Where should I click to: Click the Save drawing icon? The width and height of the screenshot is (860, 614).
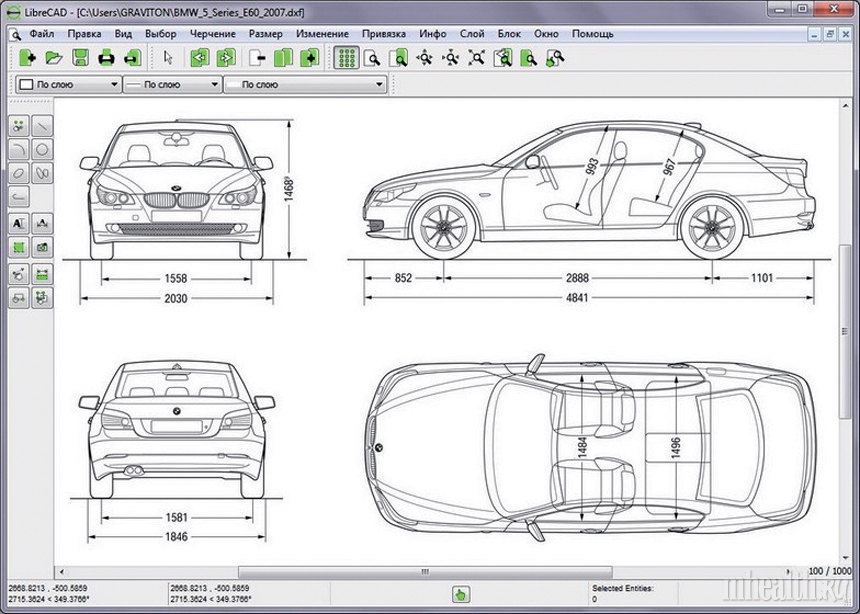click(80, 58)
